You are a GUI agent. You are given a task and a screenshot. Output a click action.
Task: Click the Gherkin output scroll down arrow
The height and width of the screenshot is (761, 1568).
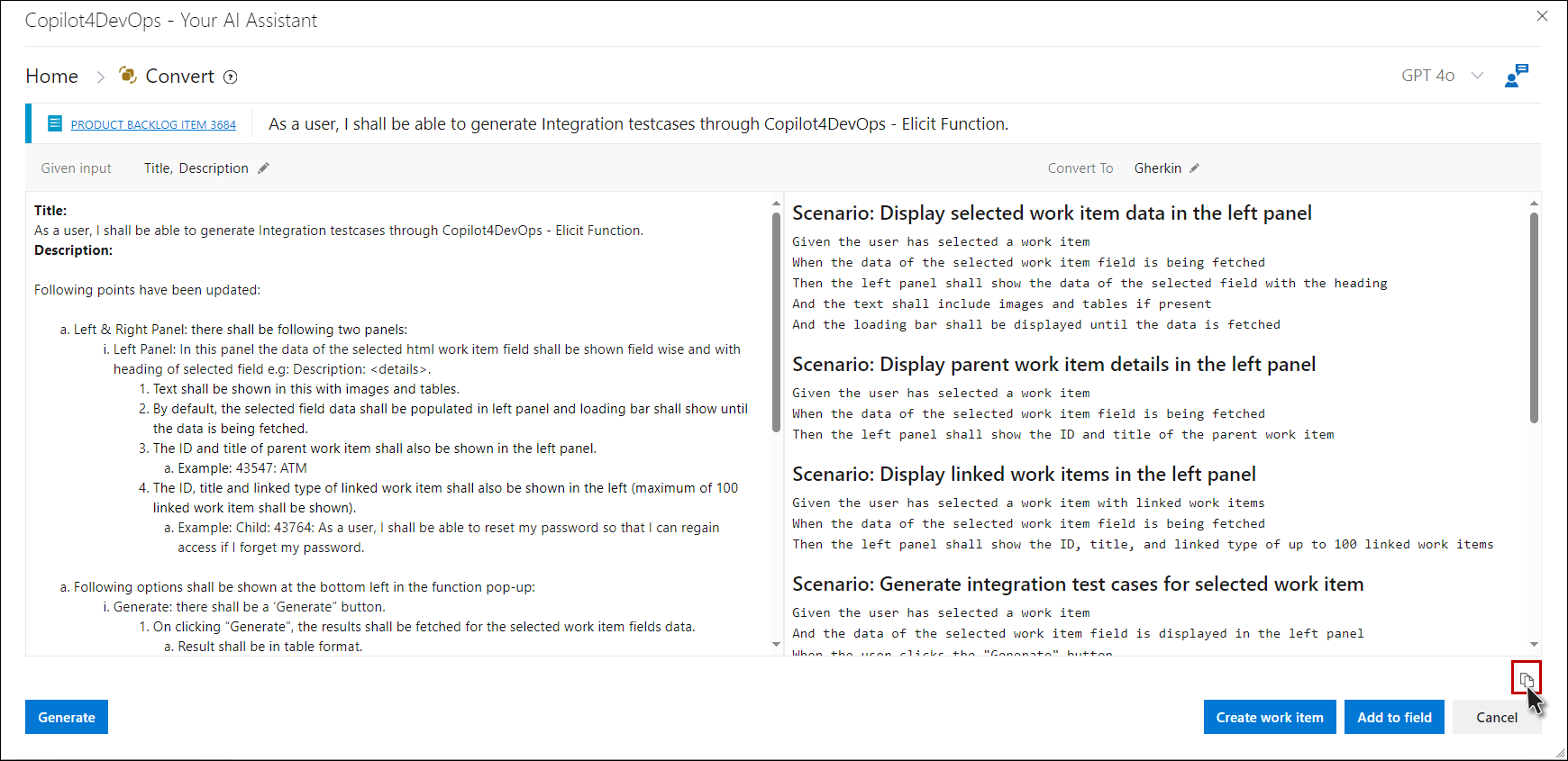pos(1534,645)
